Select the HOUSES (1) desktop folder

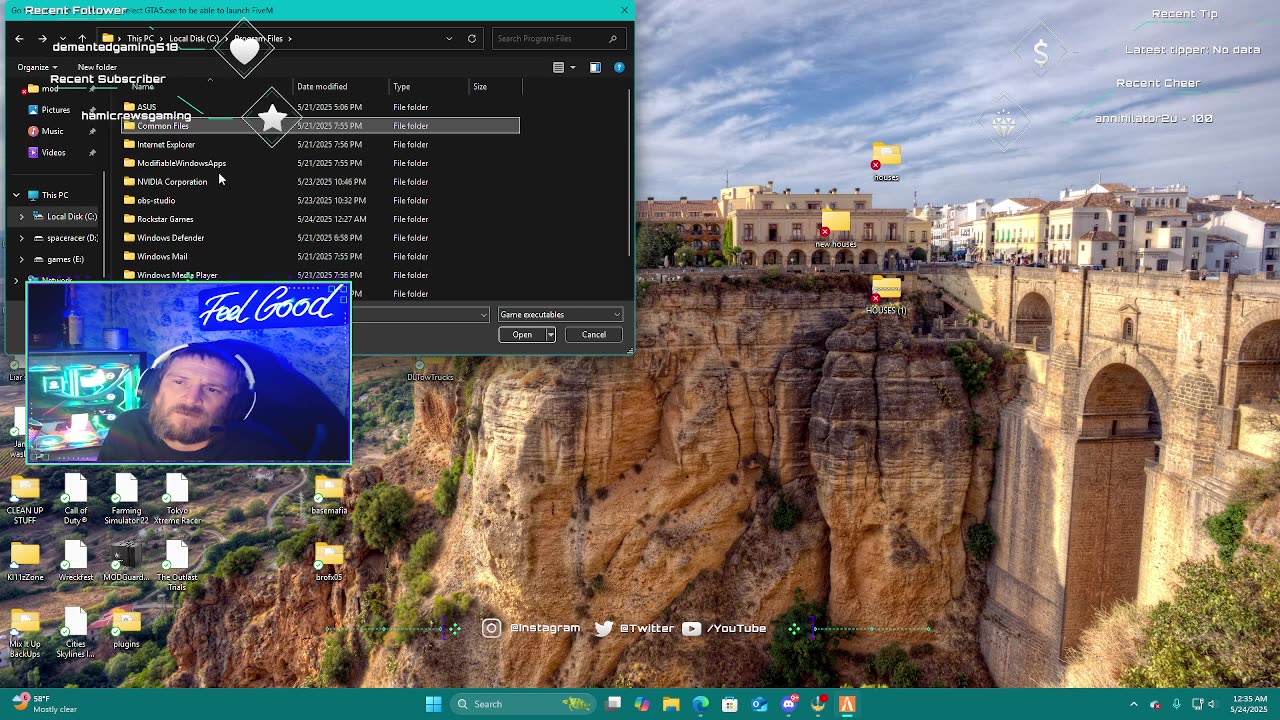(886, 296)
